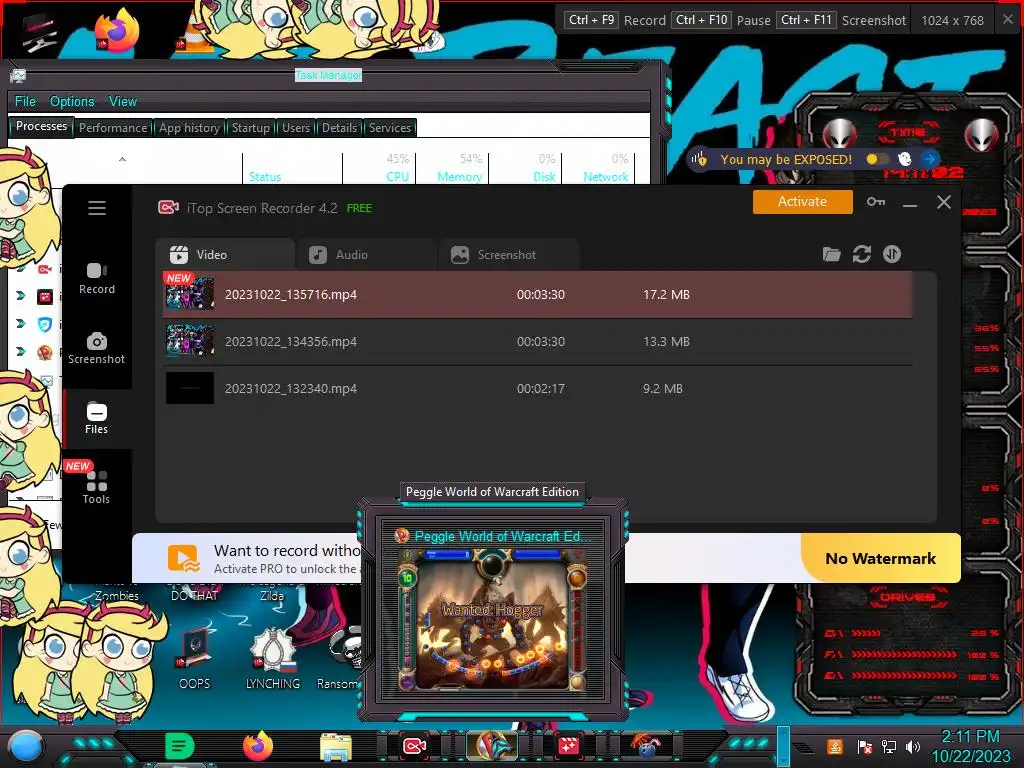Switch to the Services tab in Task Manager
The image size is (1024, 768).
pyautogui.click(x=390, y=128)
